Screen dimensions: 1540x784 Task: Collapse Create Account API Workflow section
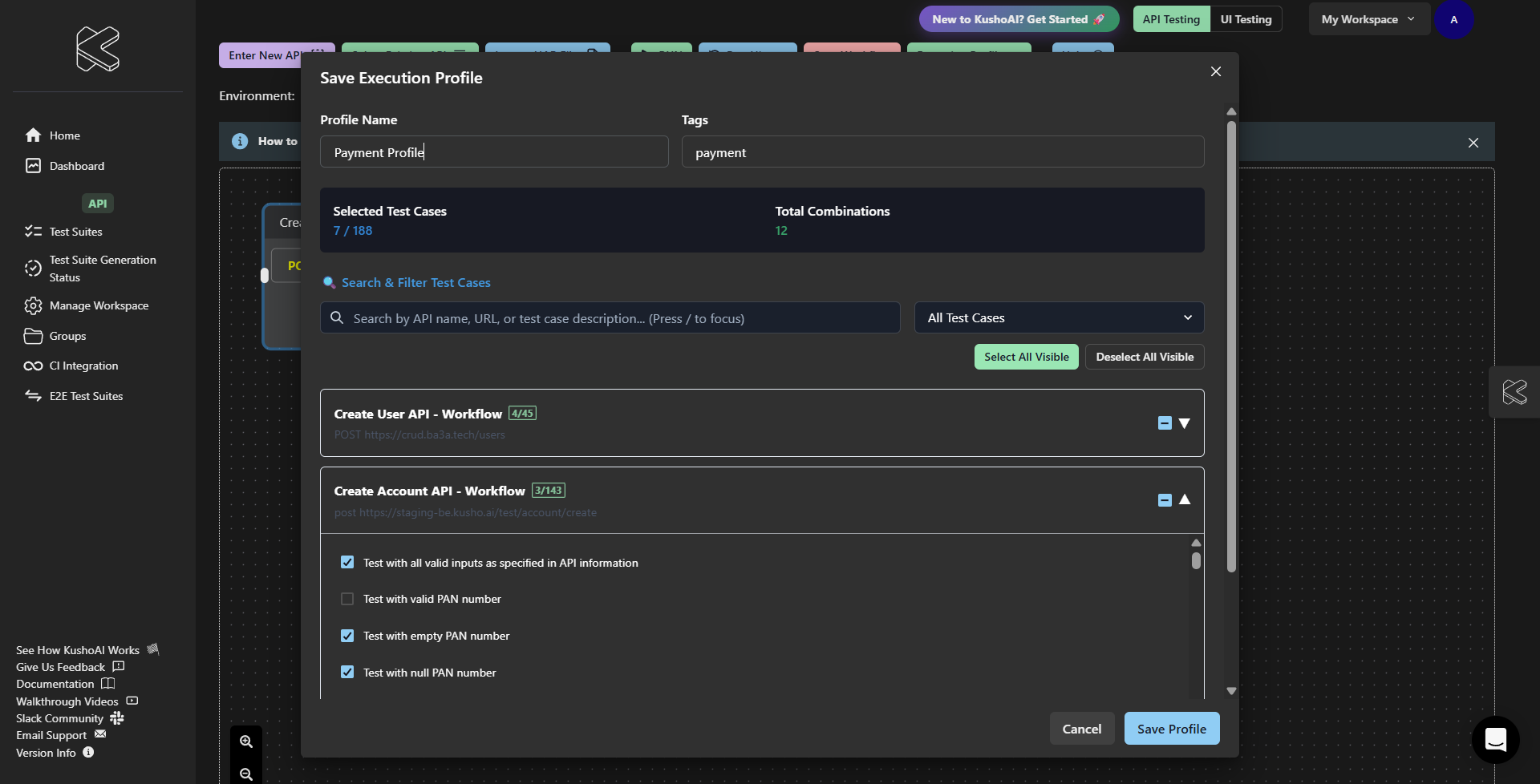click(x=1184, y=500)
